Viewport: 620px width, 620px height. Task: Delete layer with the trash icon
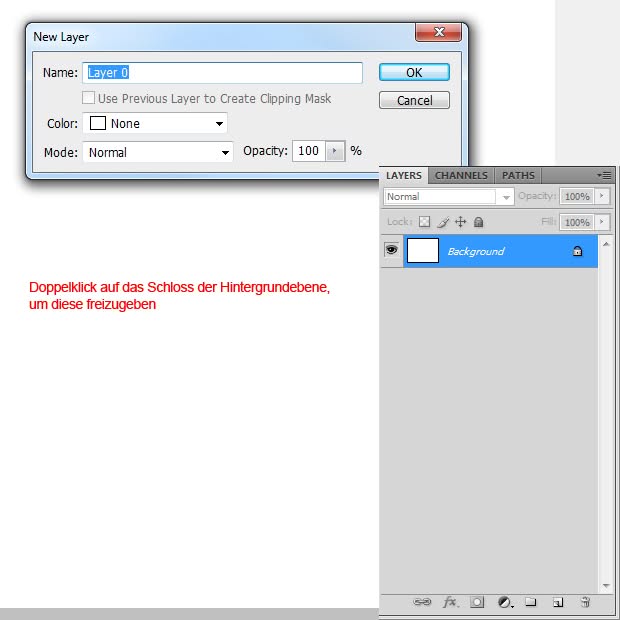pyautogui.click(x=586, y=602)
